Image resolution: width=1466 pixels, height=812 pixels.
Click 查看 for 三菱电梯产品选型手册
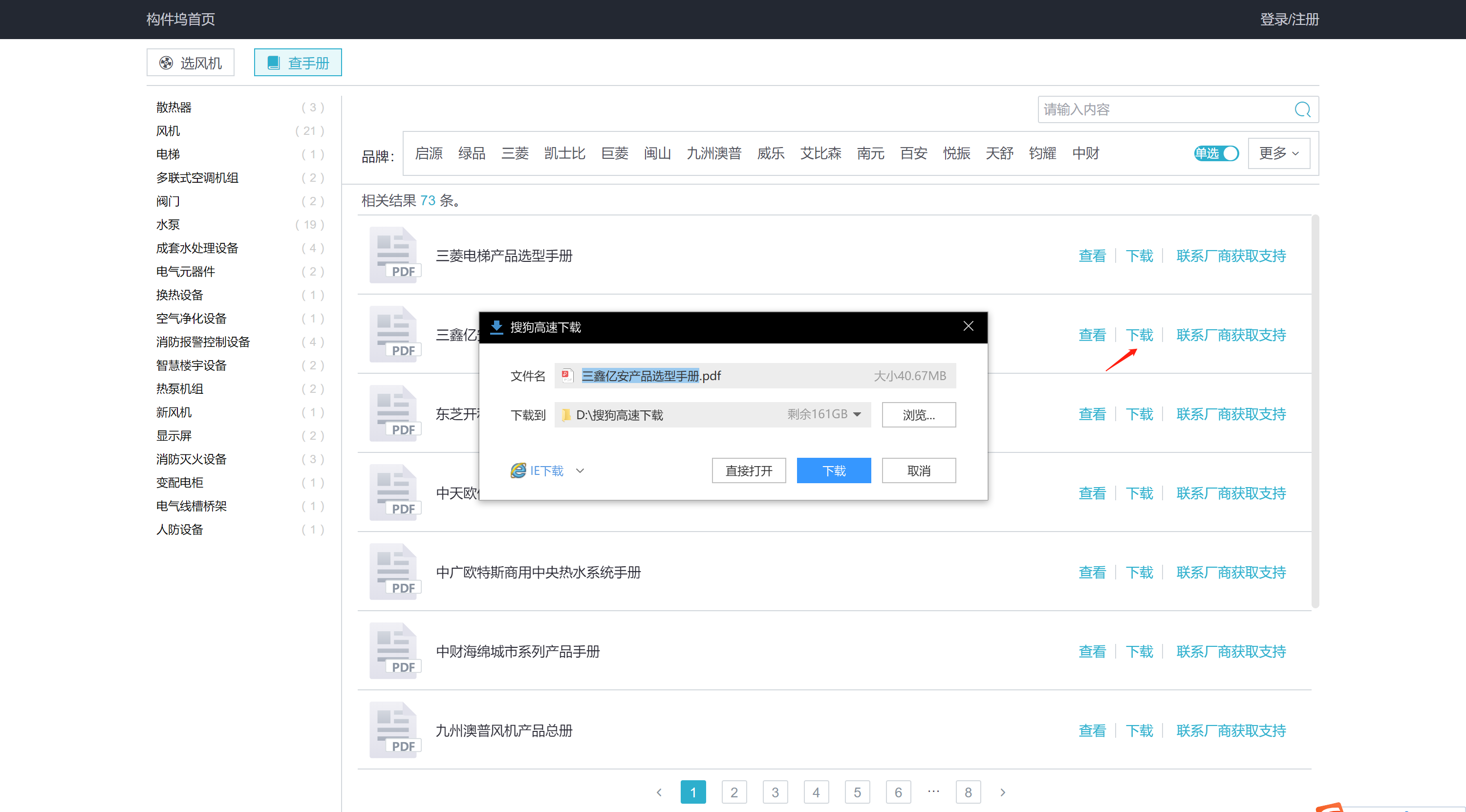pos(1092,256)
